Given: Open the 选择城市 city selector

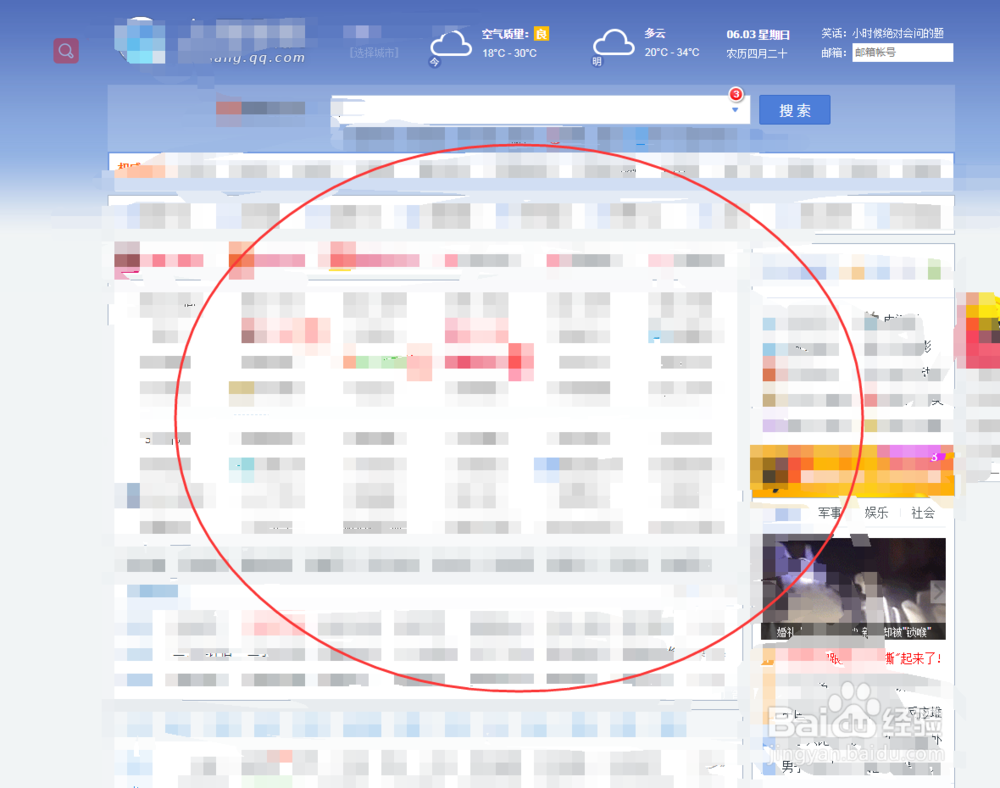Looking at the screenshot, I should [x=374, y=53].
